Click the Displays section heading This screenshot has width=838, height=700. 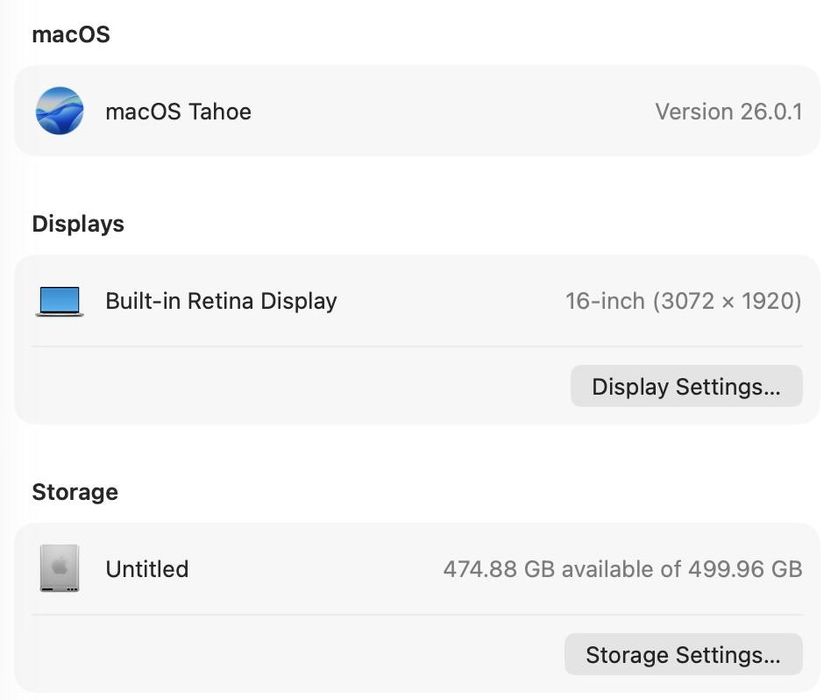78,224
